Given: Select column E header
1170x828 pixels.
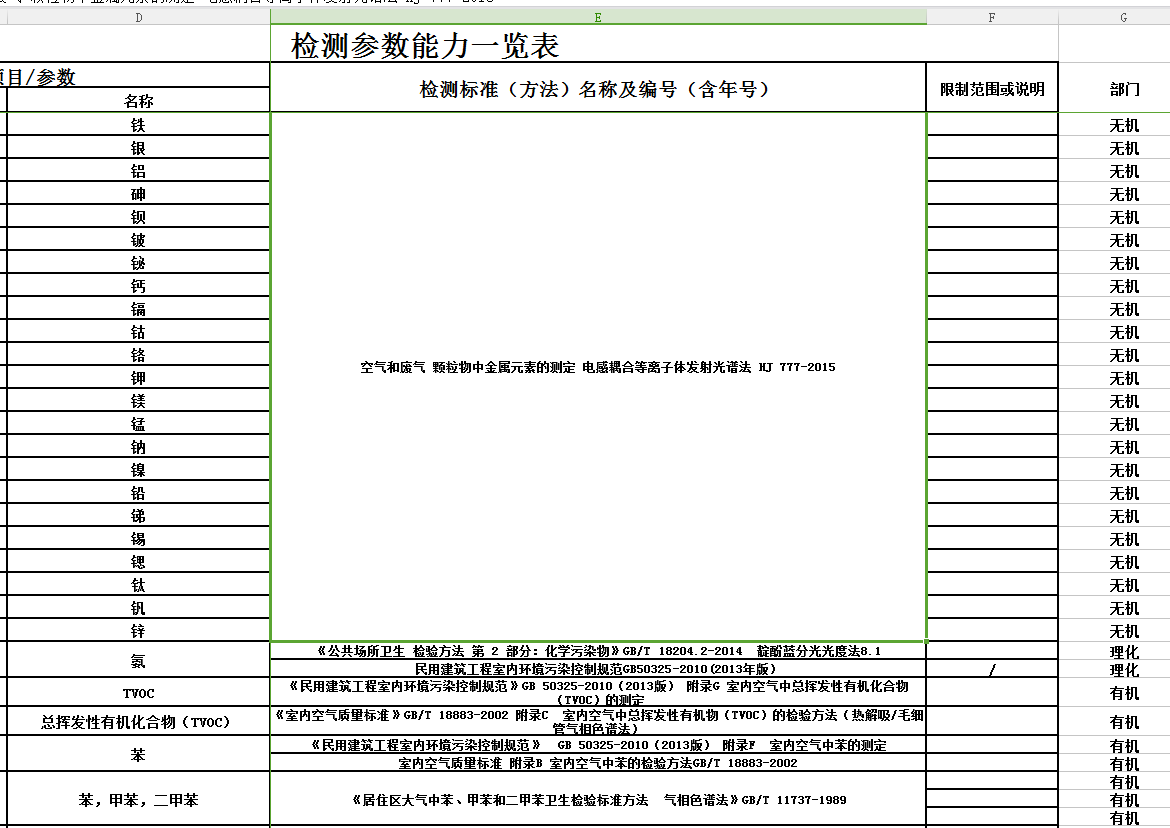Looking at the screenshot, I should [598, 17].
